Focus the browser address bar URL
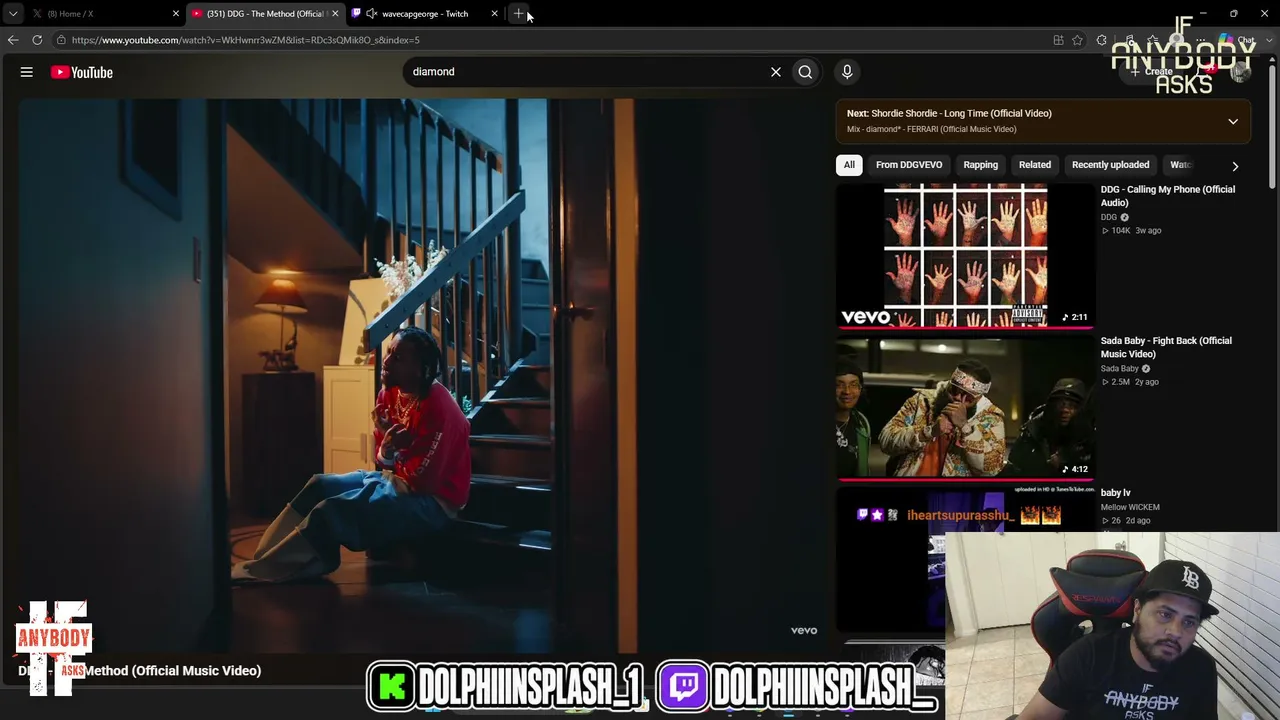 click(x=246, y=40)
